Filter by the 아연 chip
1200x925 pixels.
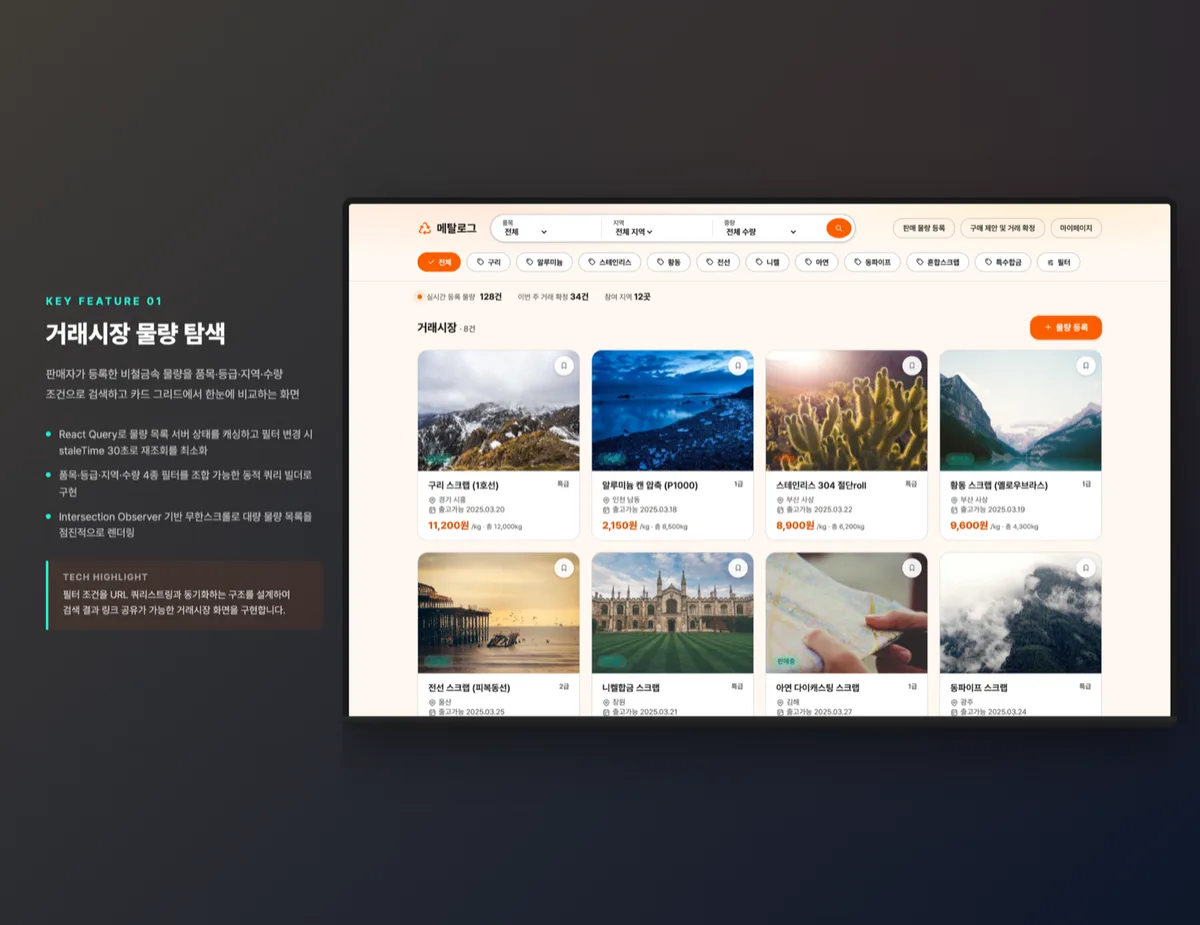point(817,262)
